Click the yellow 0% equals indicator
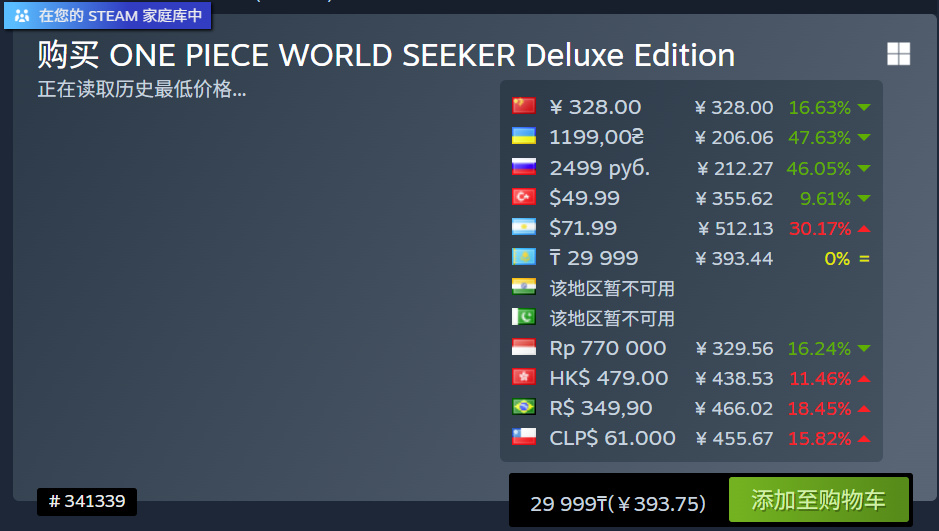Viewport: 939px width, 531px height. 846,258
